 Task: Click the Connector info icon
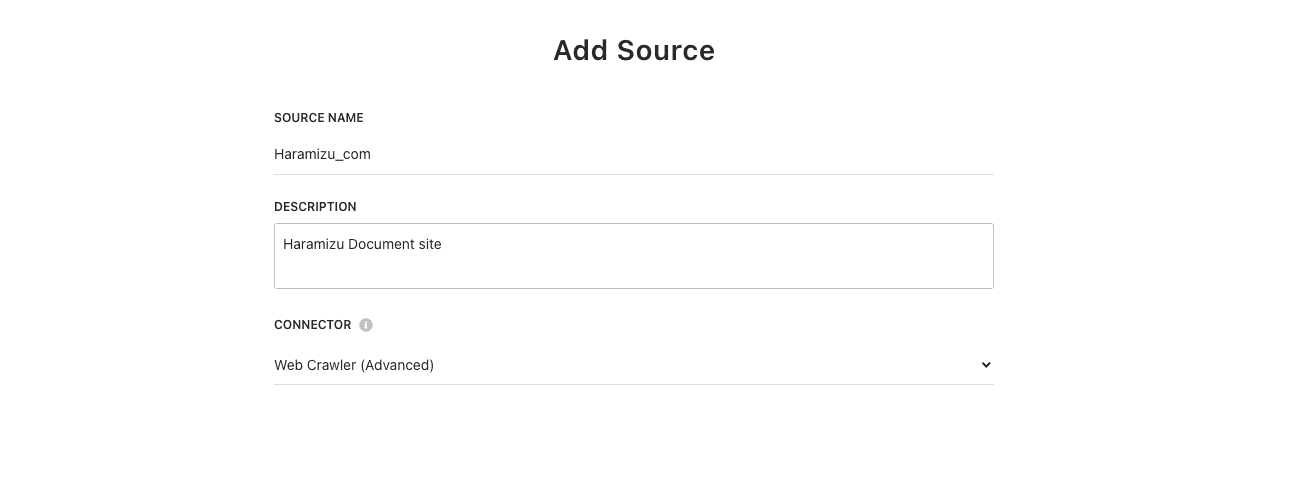point(366,325)
